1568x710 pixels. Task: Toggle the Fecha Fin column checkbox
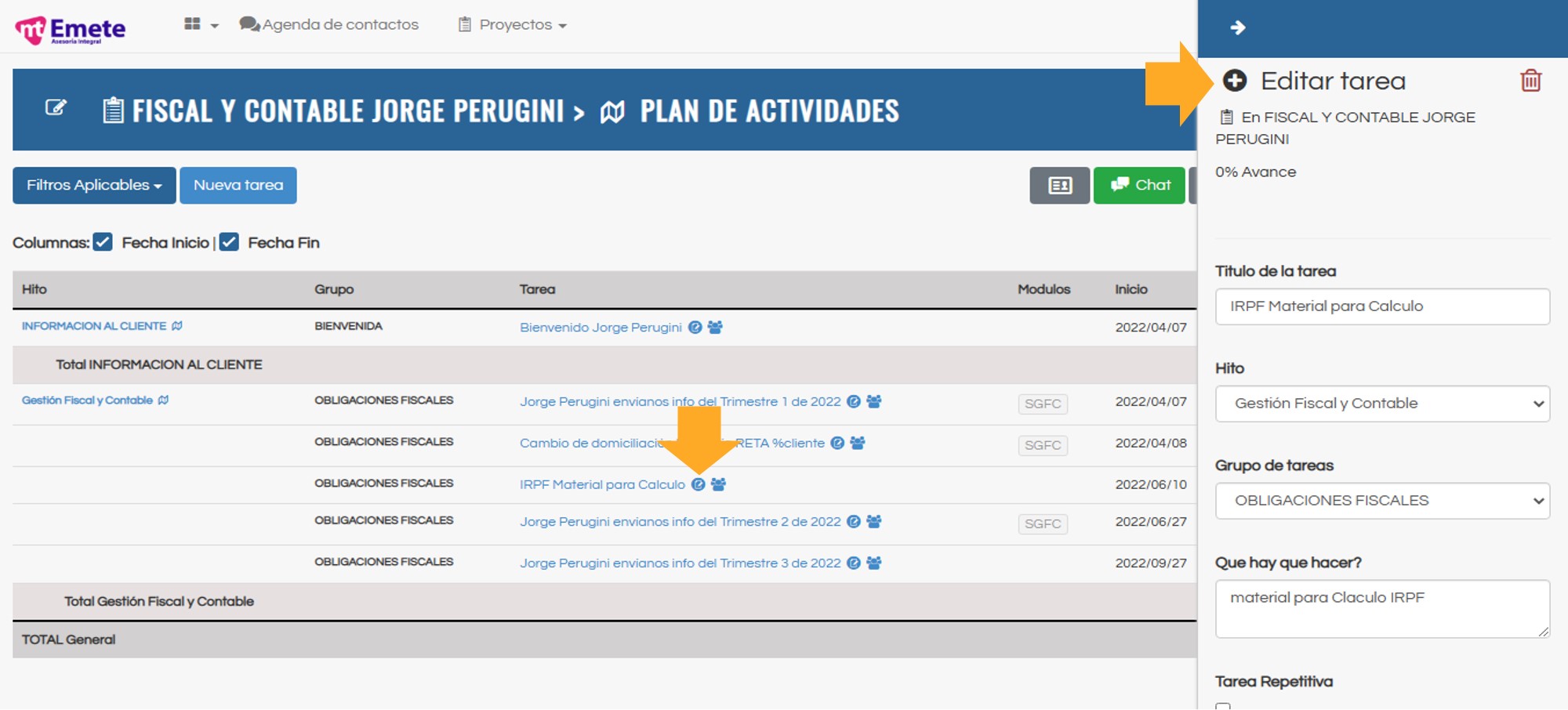[229, 242]
